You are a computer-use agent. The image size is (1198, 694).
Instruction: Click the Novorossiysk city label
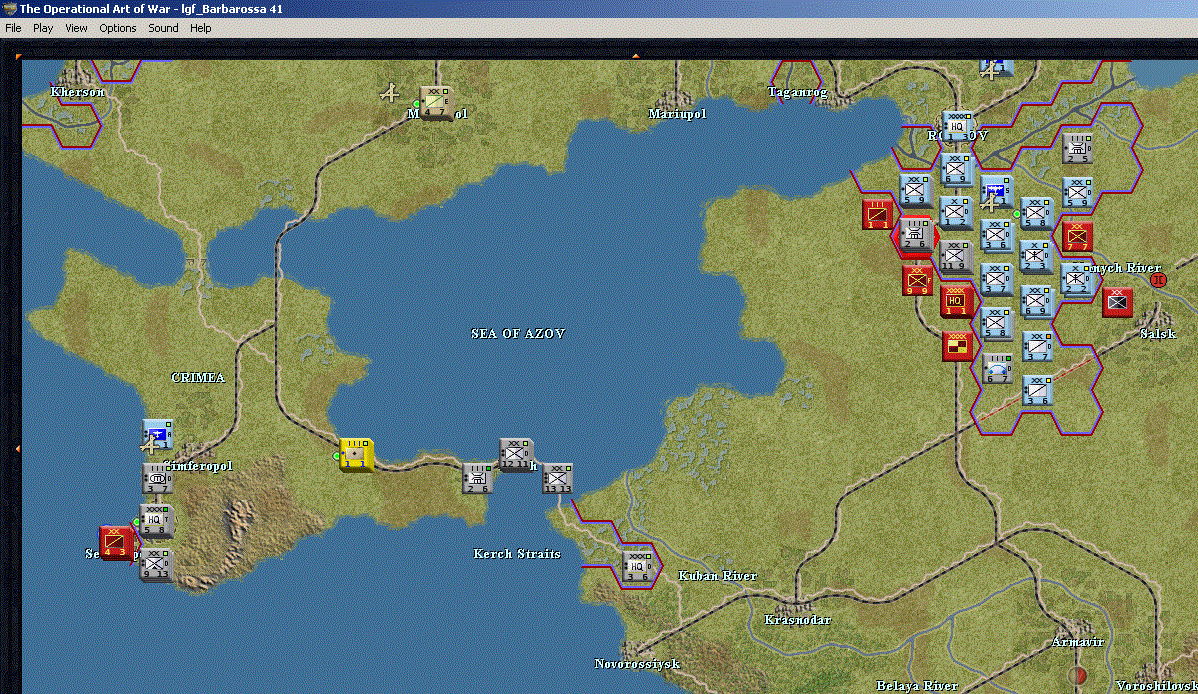(637, 663)
